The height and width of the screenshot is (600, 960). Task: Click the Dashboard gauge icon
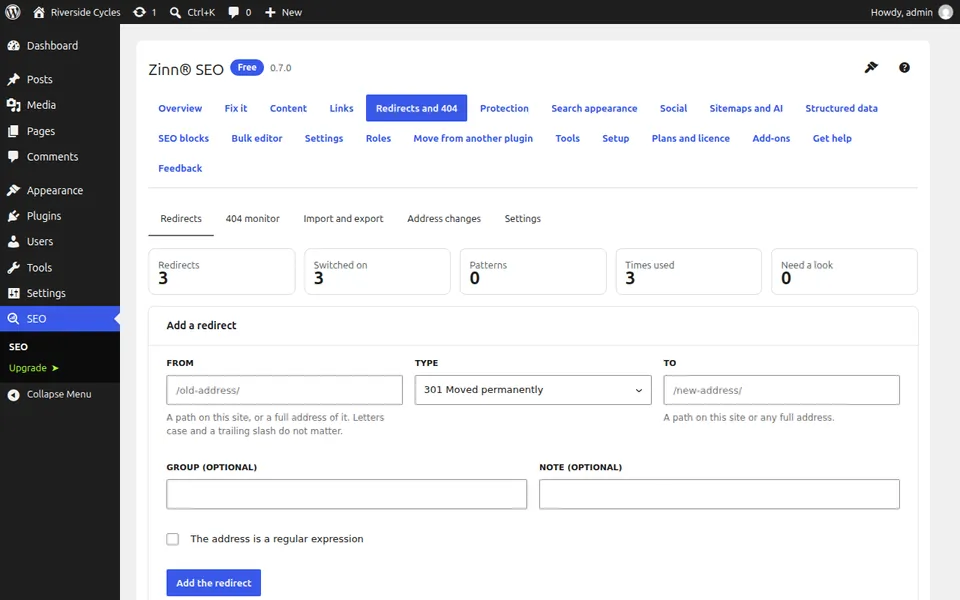(x=13, y=45)
